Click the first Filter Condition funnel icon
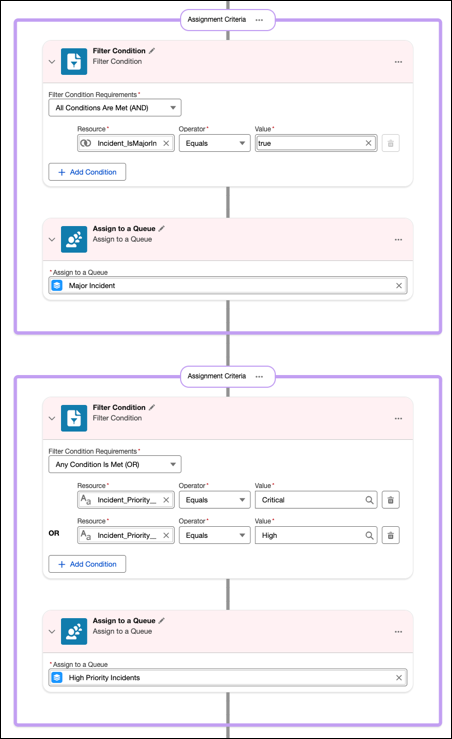This screenshot has height=739, width=452. (74, 61)
